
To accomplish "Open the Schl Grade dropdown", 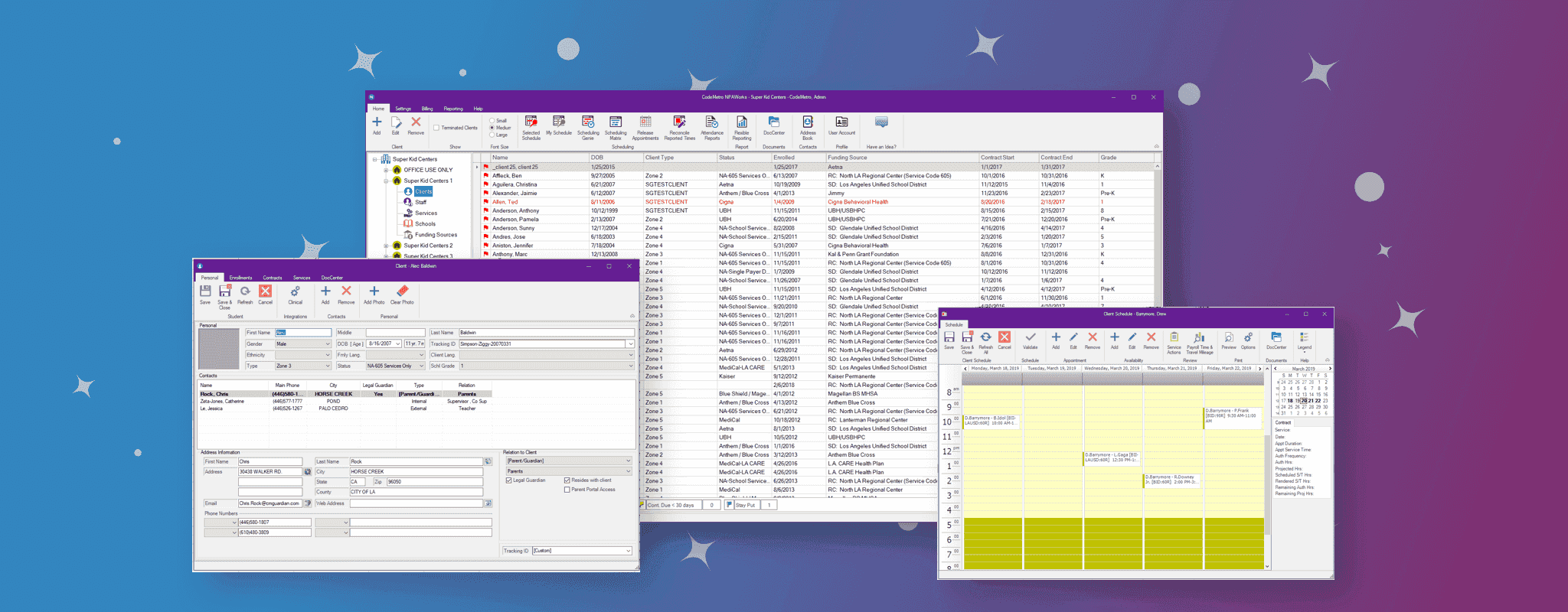I will click(630, 366).
